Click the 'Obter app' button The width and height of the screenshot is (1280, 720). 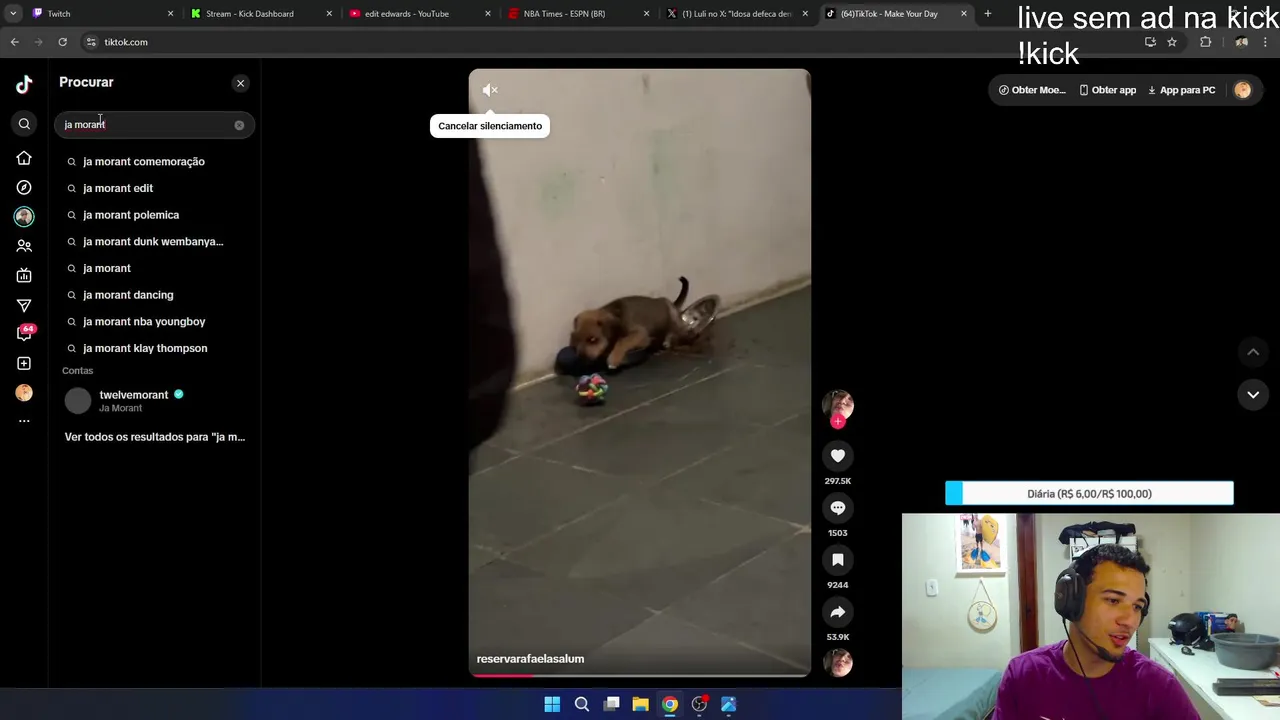tap(1107, 90)
